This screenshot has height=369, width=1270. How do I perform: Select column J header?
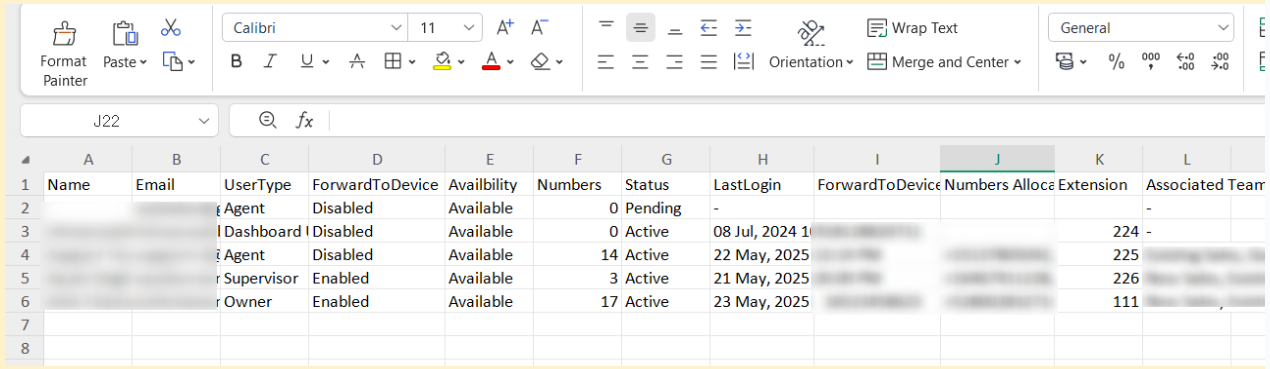tap(997, 159)
